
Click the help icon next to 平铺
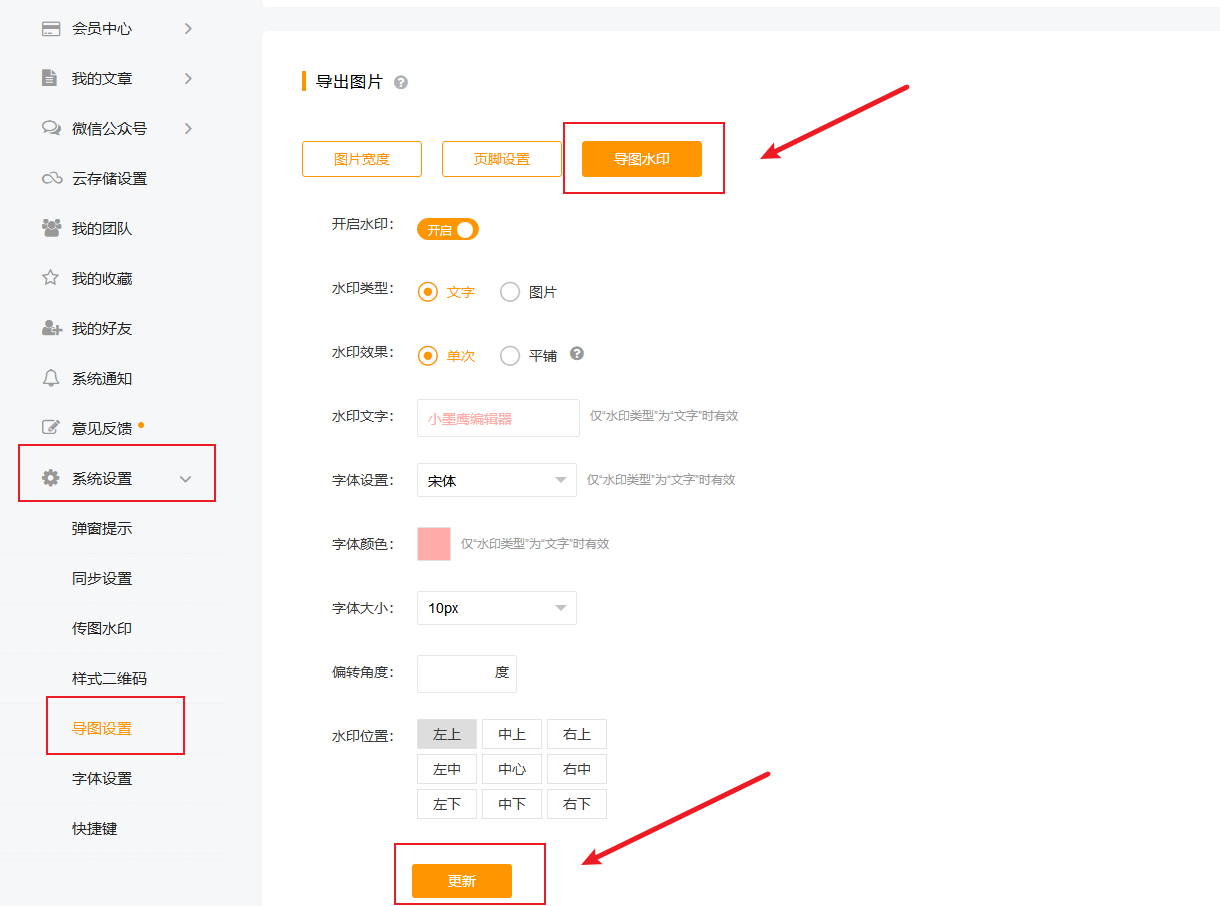pos(577,354)
